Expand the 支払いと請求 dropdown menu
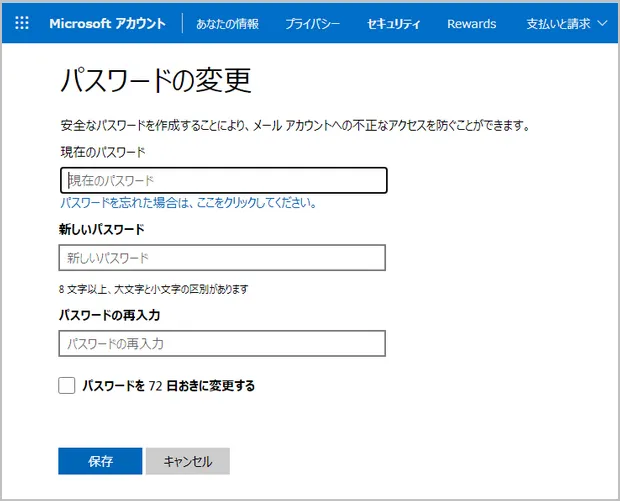 click(x=566, y=24)
